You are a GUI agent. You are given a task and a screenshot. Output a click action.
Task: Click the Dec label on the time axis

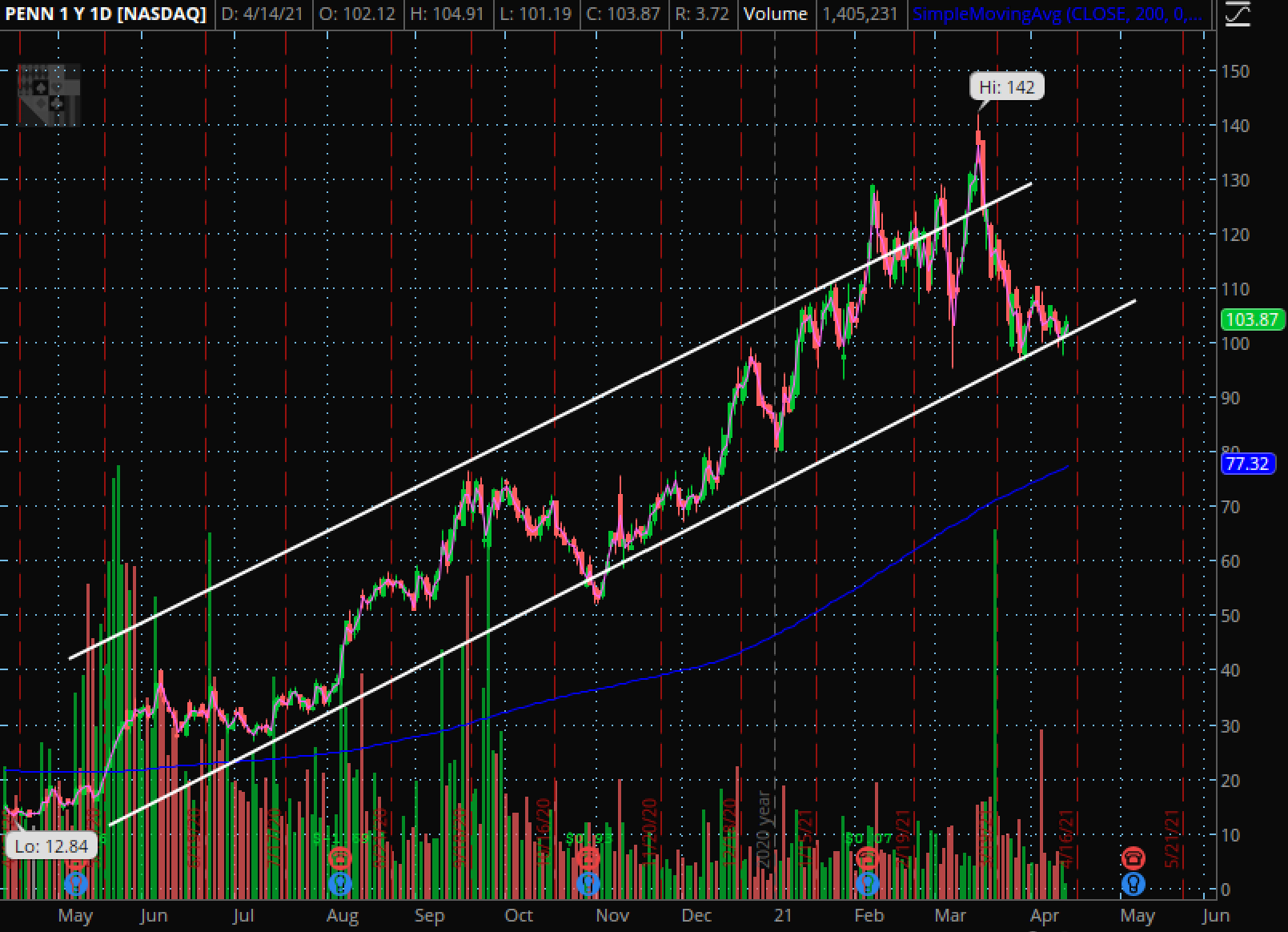[696, 915]
